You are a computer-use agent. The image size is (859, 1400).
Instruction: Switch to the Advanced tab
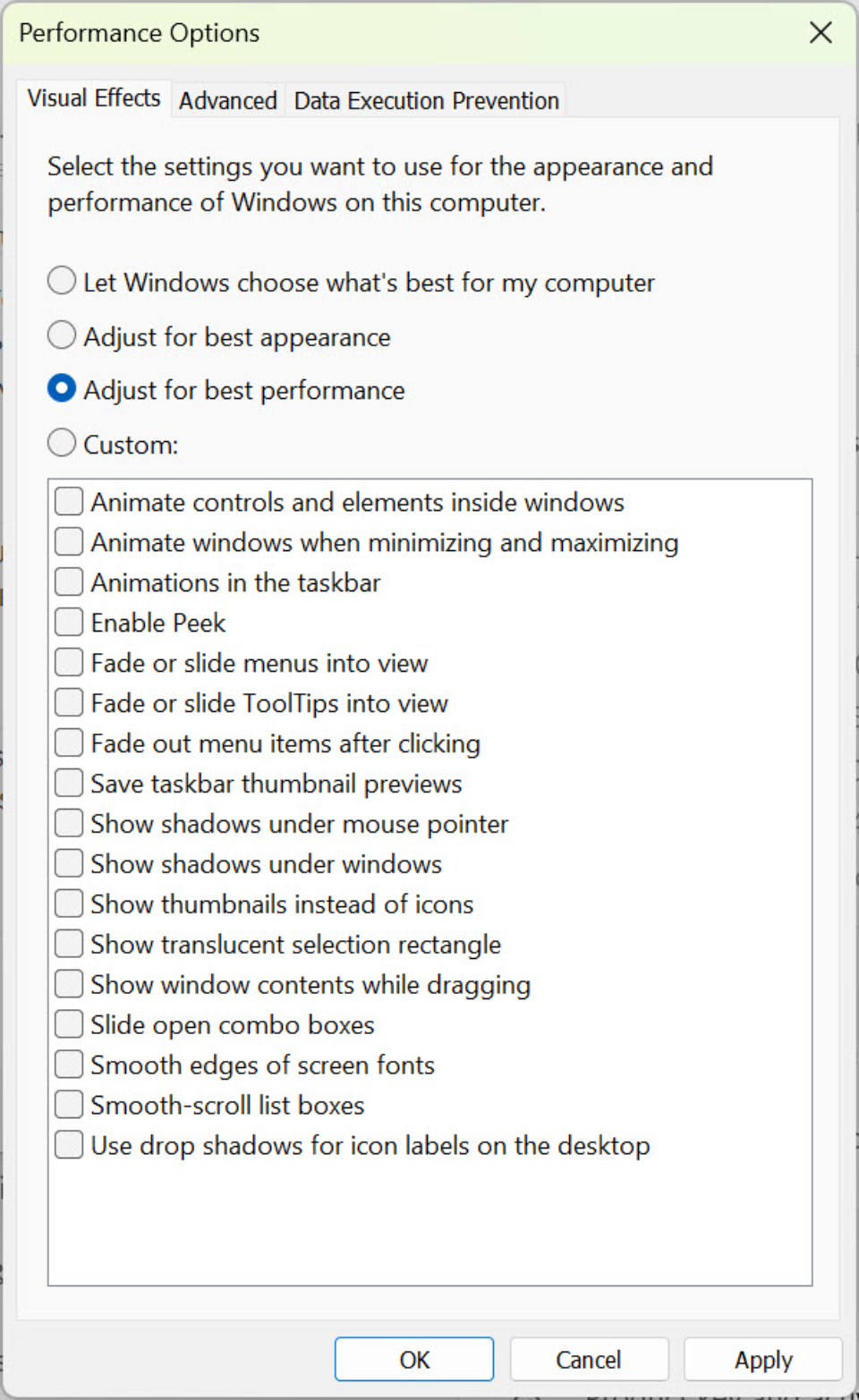(x=227, y=100)
